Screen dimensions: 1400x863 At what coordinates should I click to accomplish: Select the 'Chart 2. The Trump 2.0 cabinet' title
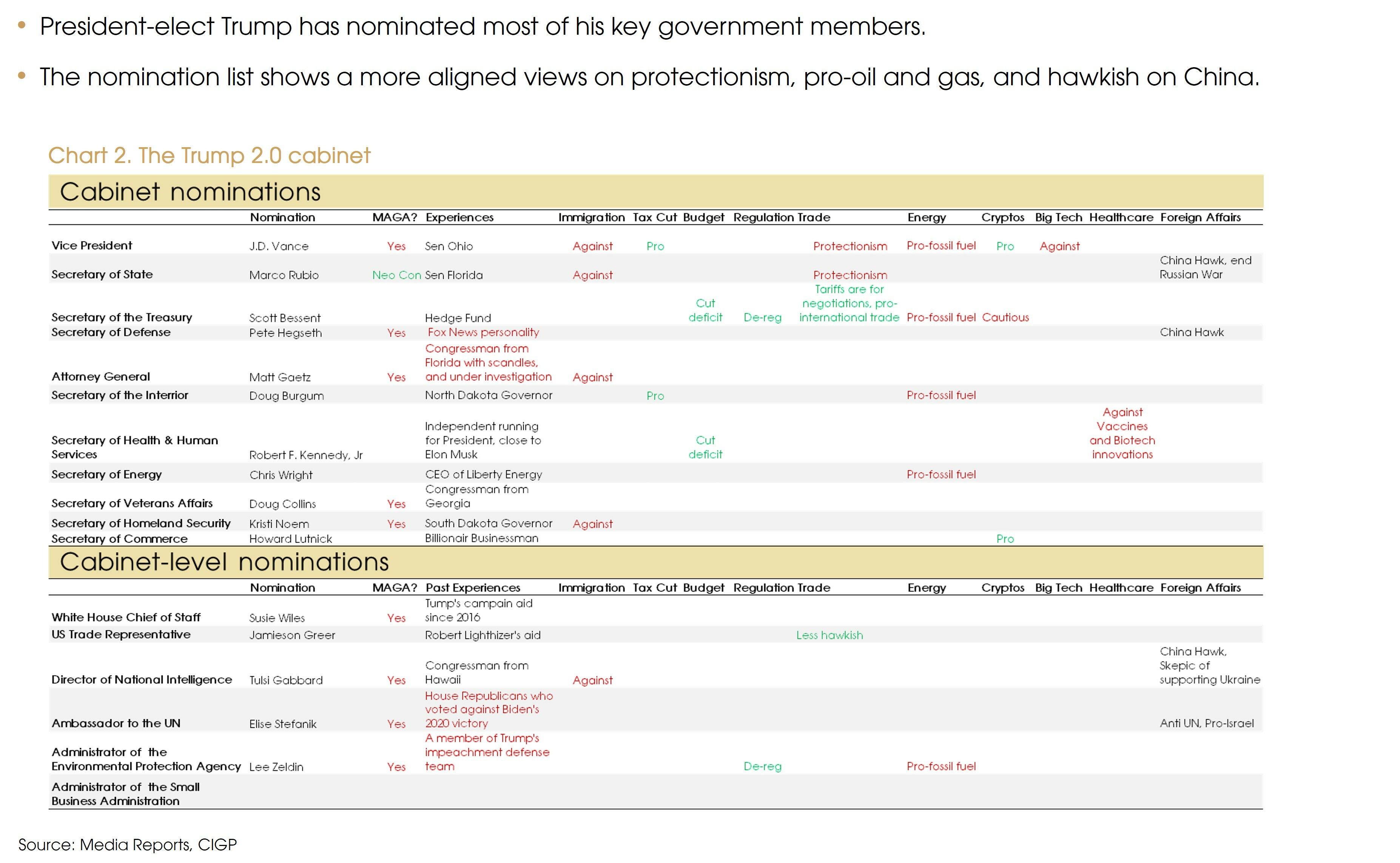(209, 156)
